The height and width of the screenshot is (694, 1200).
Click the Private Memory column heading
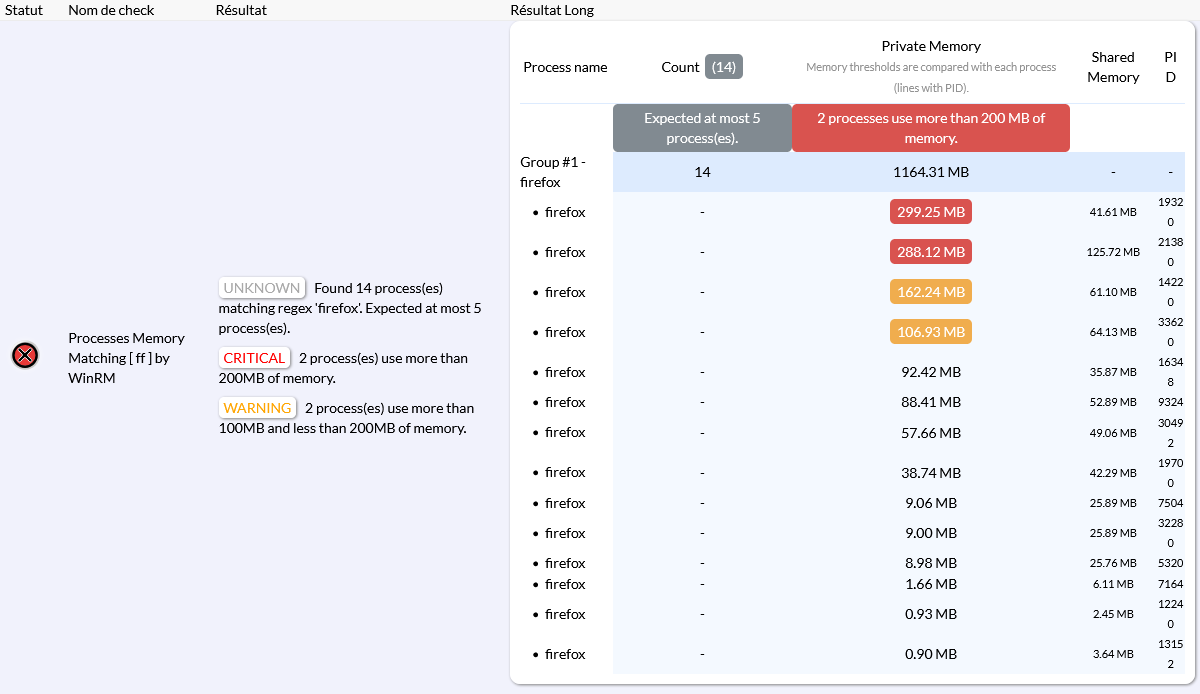(x=930, y=46)
